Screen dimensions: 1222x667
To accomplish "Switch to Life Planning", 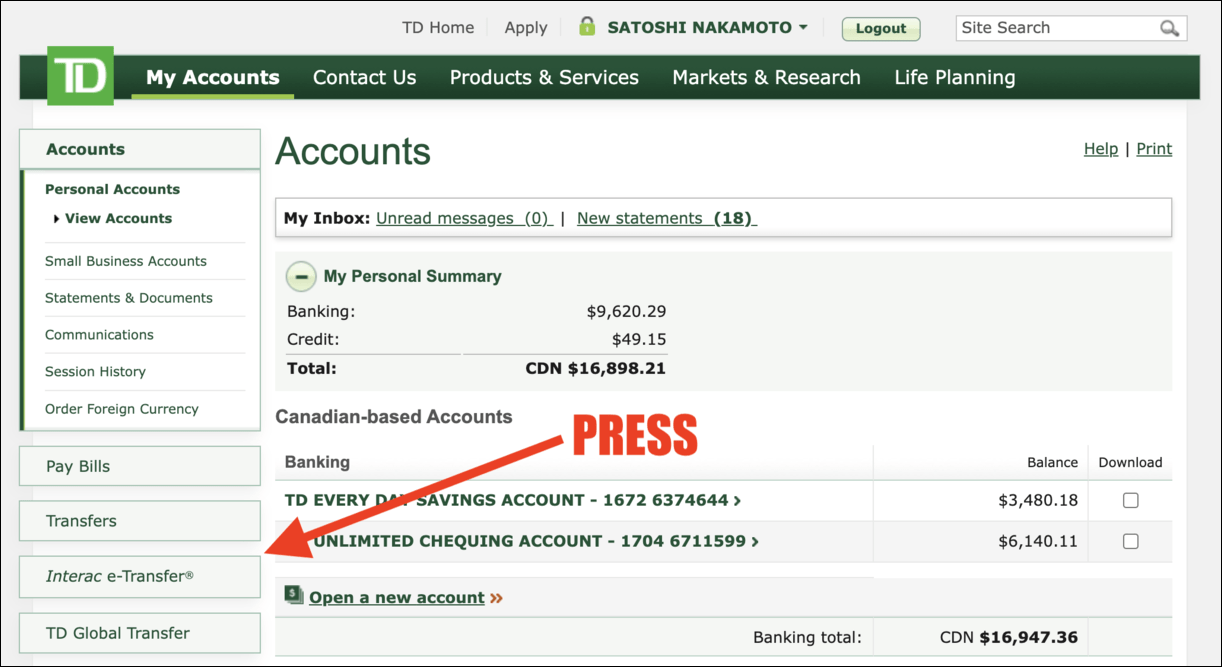I will [x=953, y=77].
